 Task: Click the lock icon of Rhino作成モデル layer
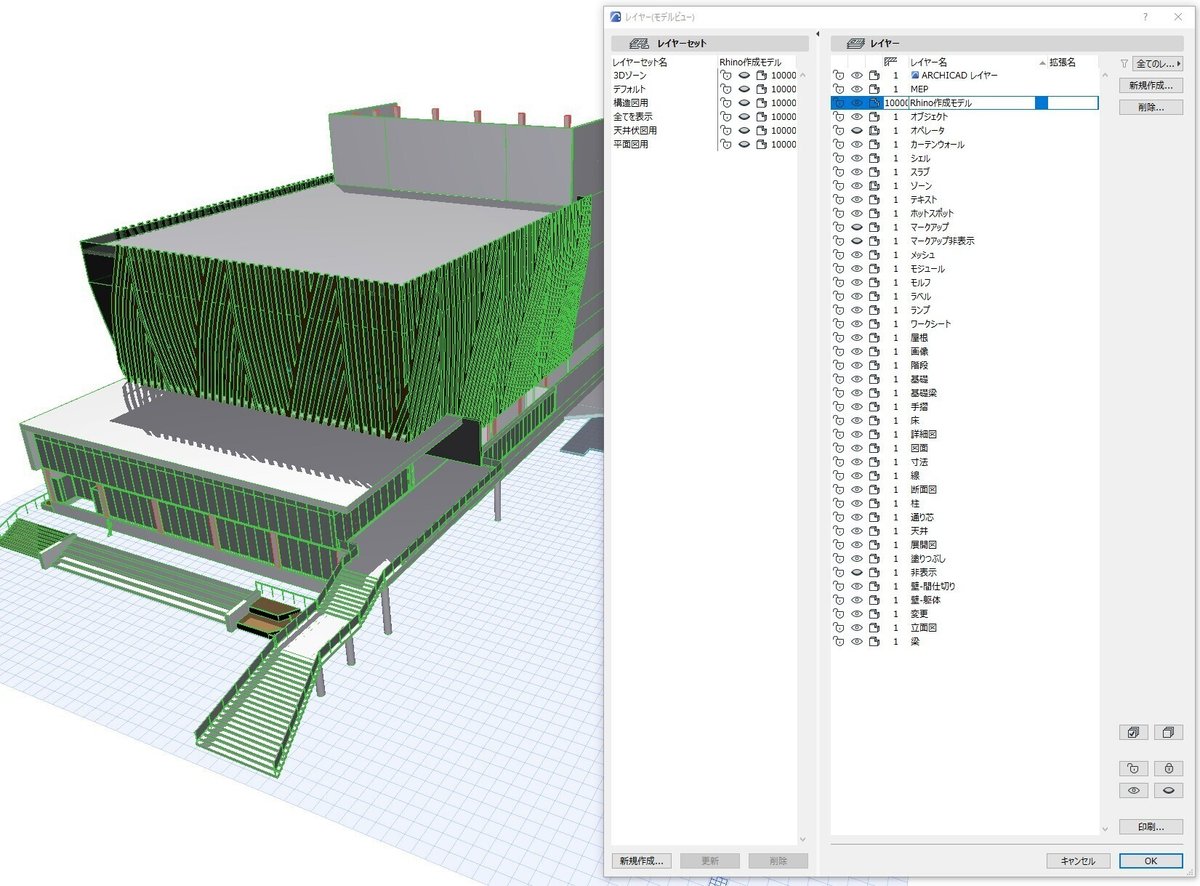839,103
